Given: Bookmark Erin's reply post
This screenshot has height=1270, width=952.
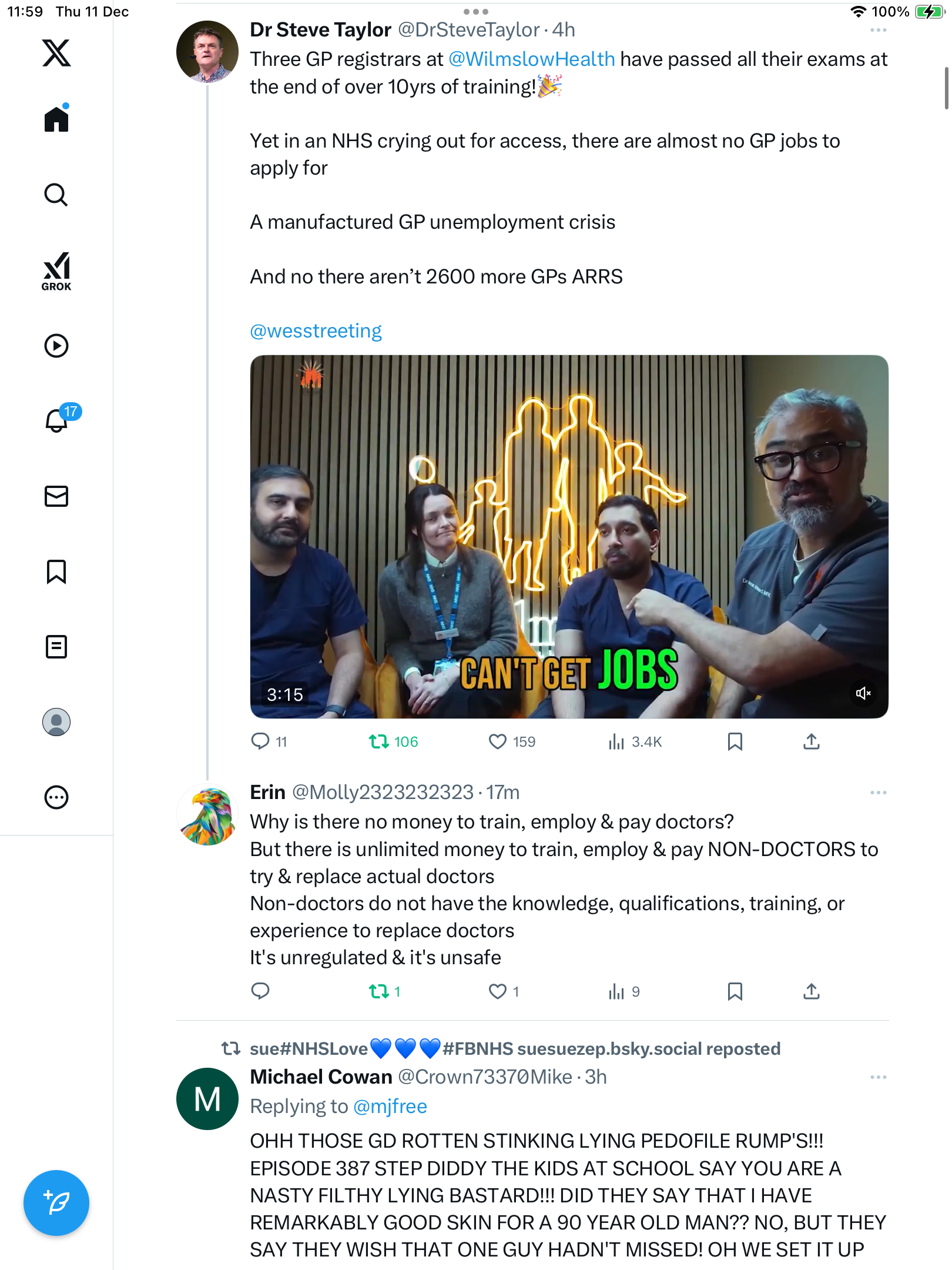Looking at the screenshot, I should [735, 992].
